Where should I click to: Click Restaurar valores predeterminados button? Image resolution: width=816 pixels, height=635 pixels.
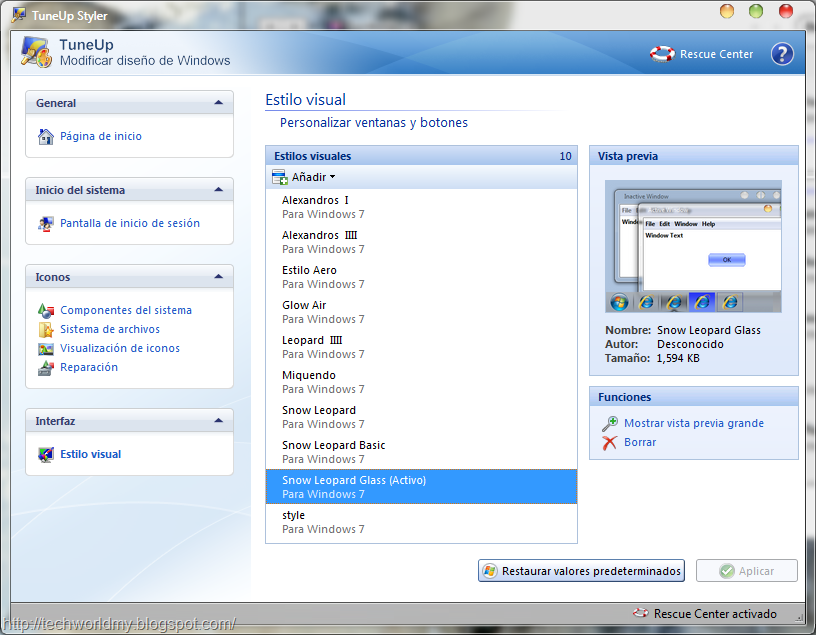pyautogui.click(x=581, y=571)
